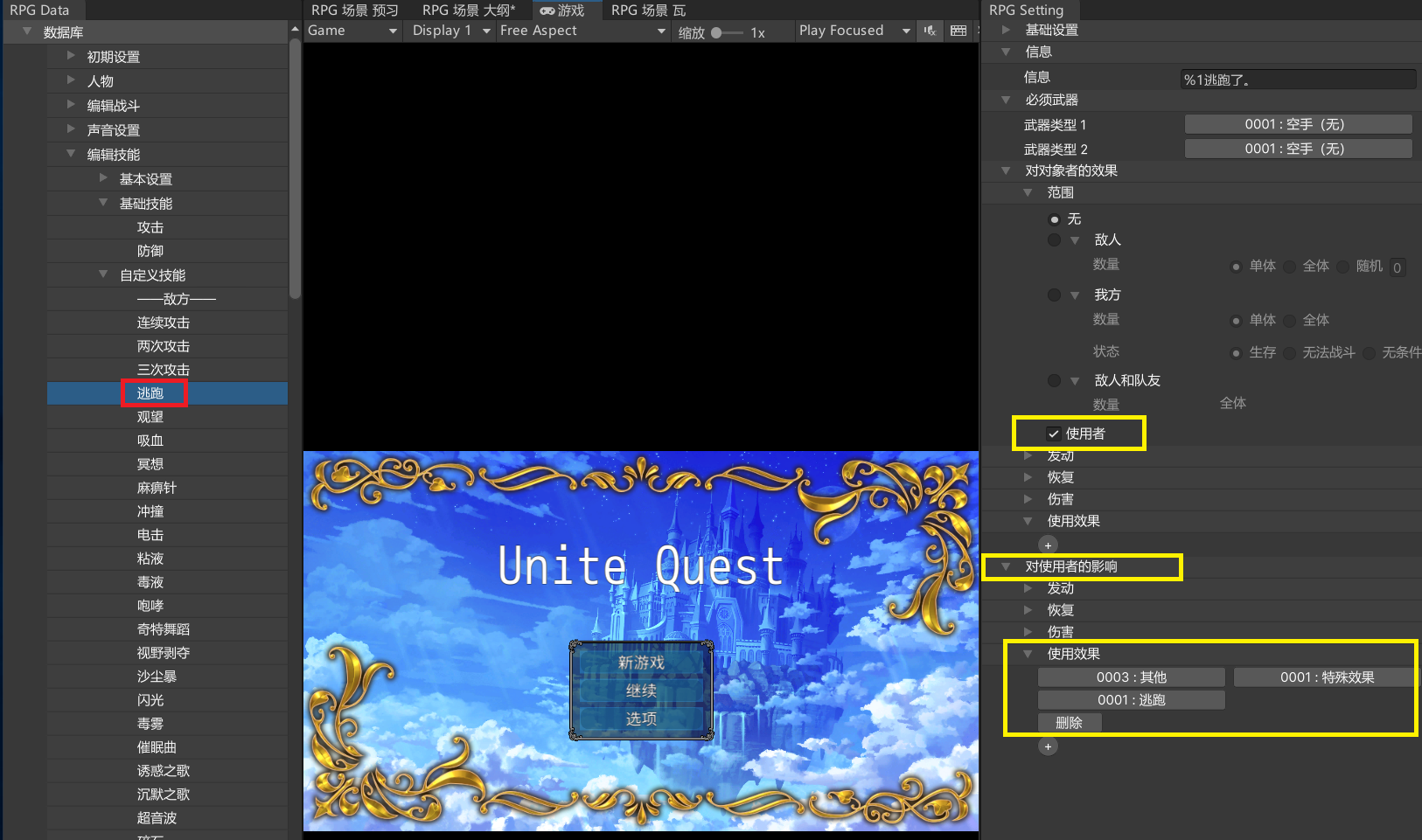Select the 敌人和队友 range radio button

1054,381
